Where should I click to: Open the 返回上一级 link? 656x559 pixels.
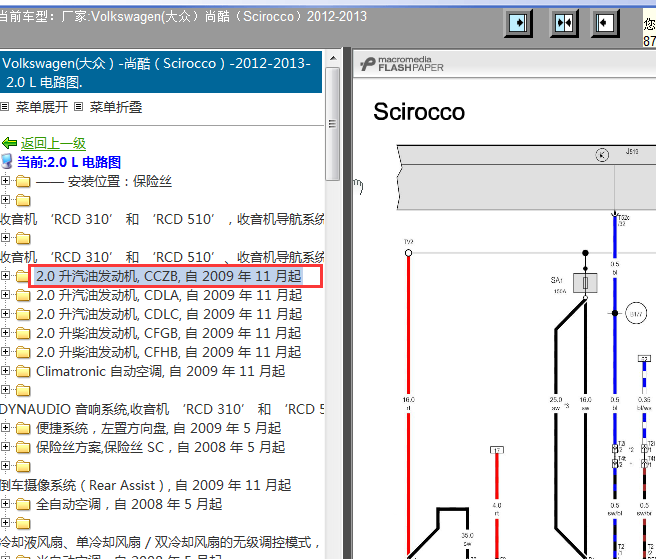pos(53,143)
